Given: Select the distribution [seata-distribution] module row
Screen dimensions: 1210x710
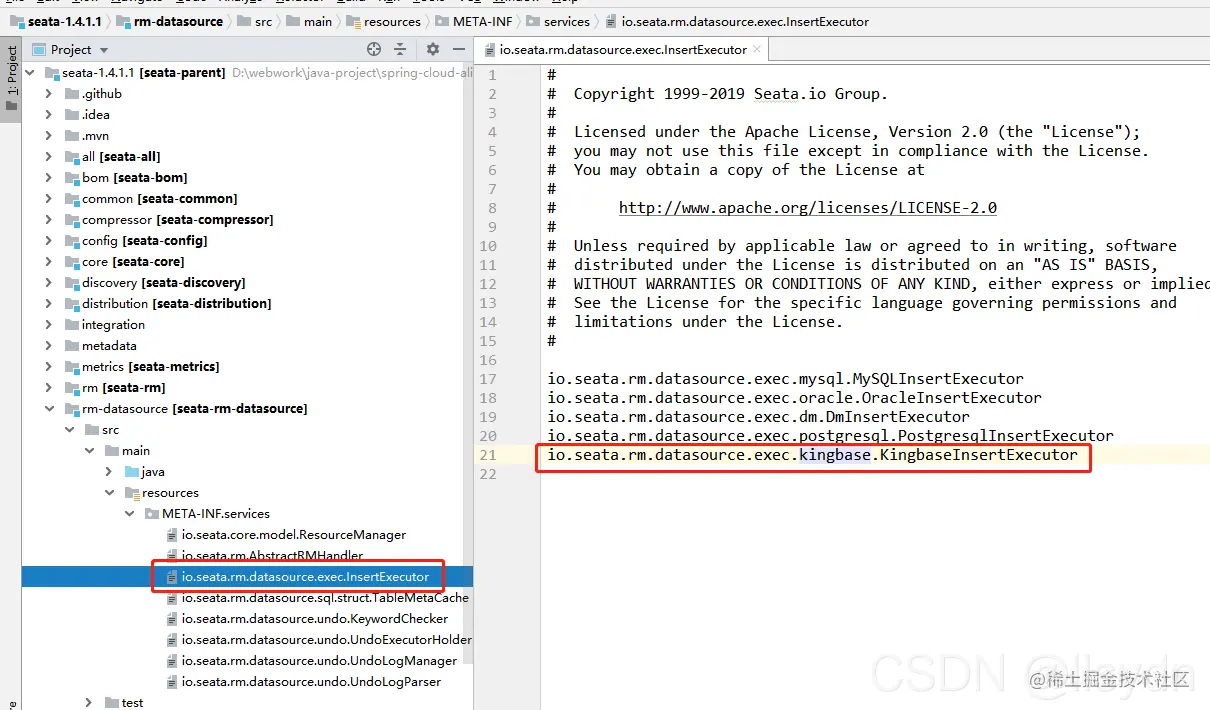Looking at the screenshot, I should 247,304.
